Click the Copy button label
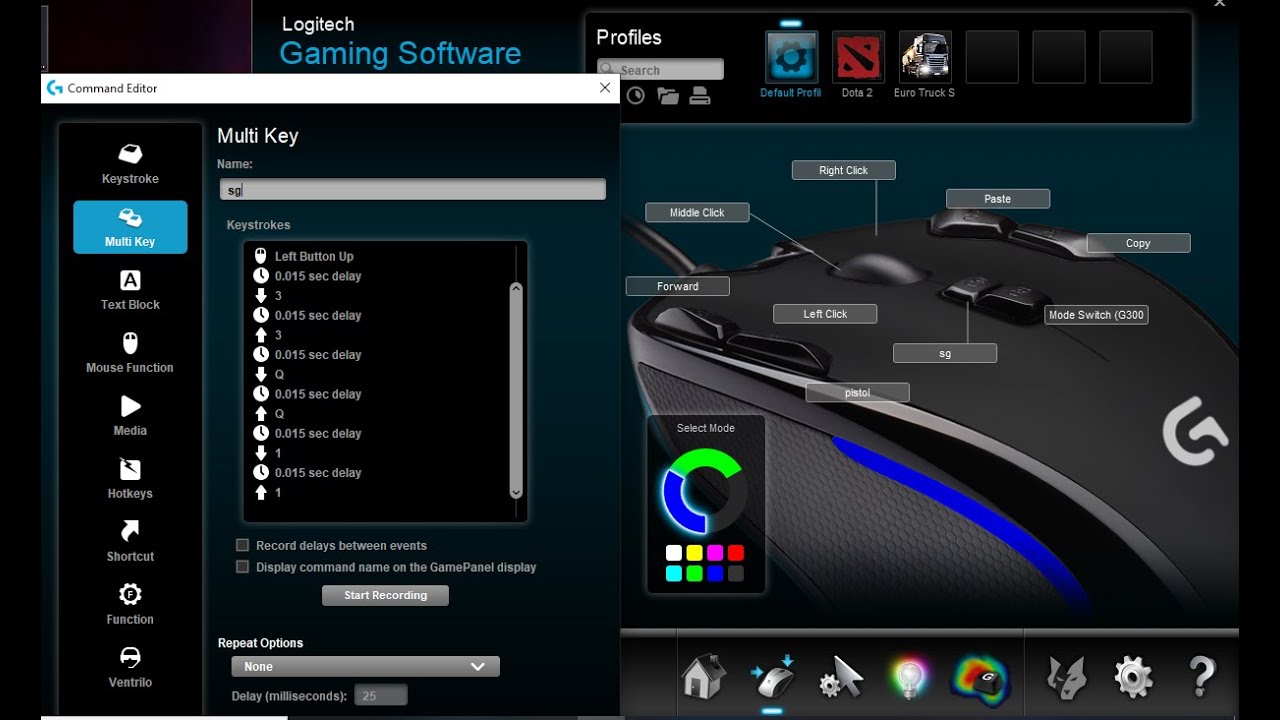The image size is (1280, 720). pos(1138,242)
